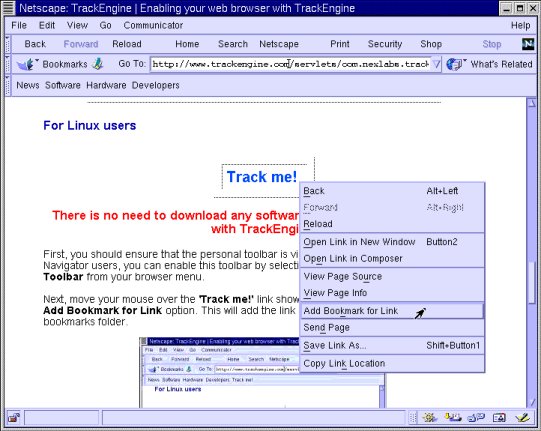This screenshot has height=431, width=541.
Task: Collapse the location toolbar via its handle
Action: pyautogui.click(x=8, y=64)
